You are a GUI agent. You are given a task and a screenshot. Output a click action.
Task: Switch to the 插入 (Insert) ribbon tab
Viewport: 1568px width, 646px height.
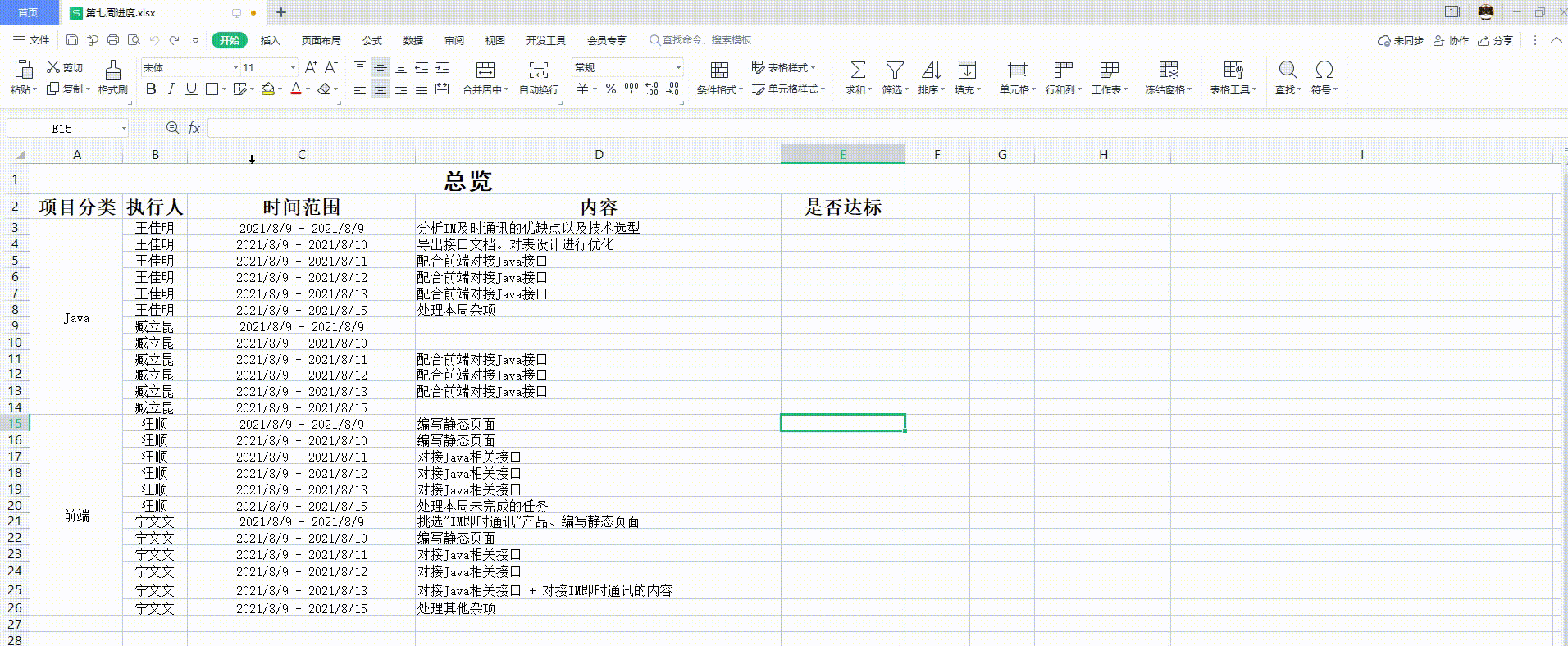[x=270, y=40]
